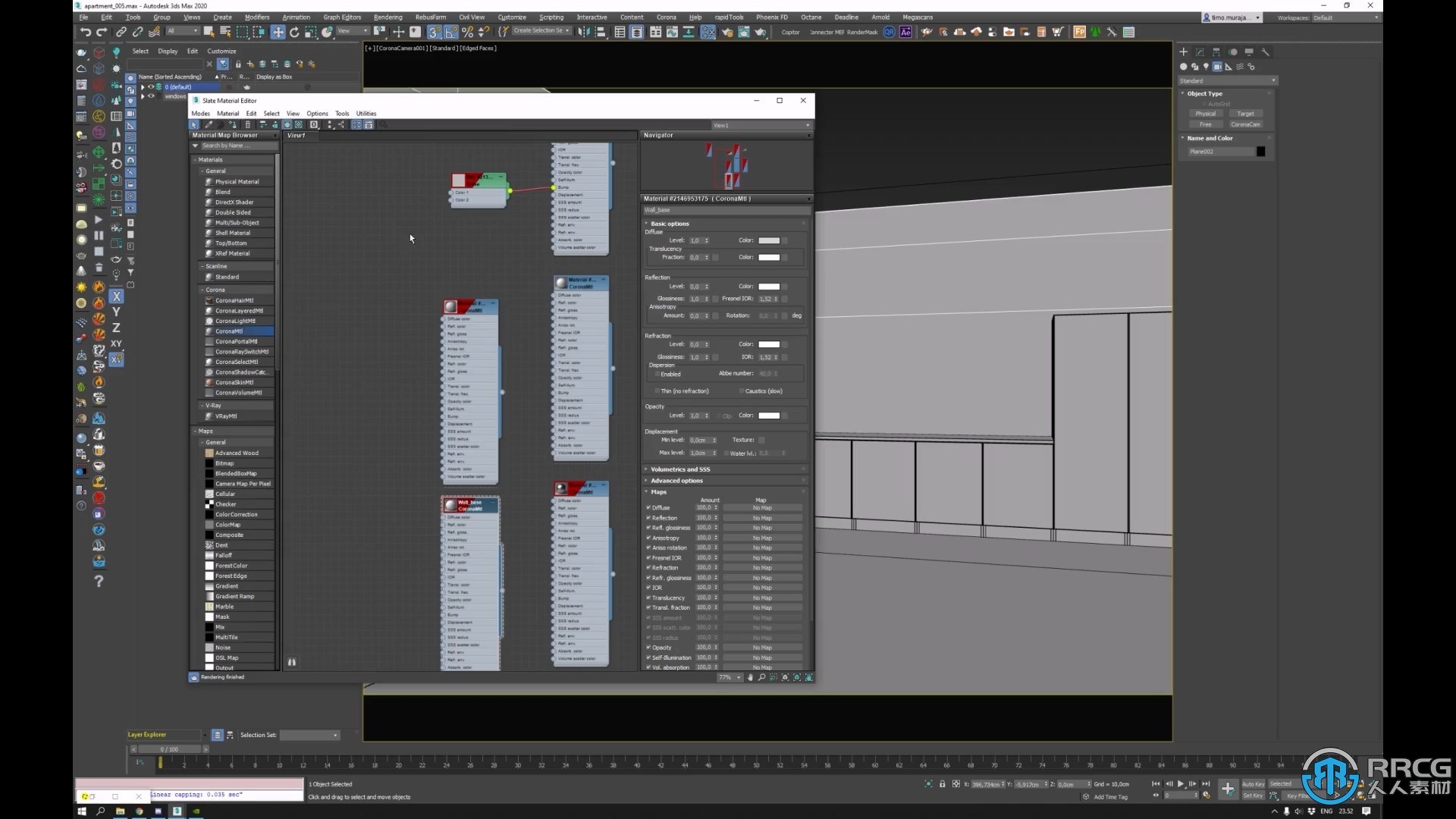Open the Customize menu in Scene Explorer
1456x819 pixels.
221,51
